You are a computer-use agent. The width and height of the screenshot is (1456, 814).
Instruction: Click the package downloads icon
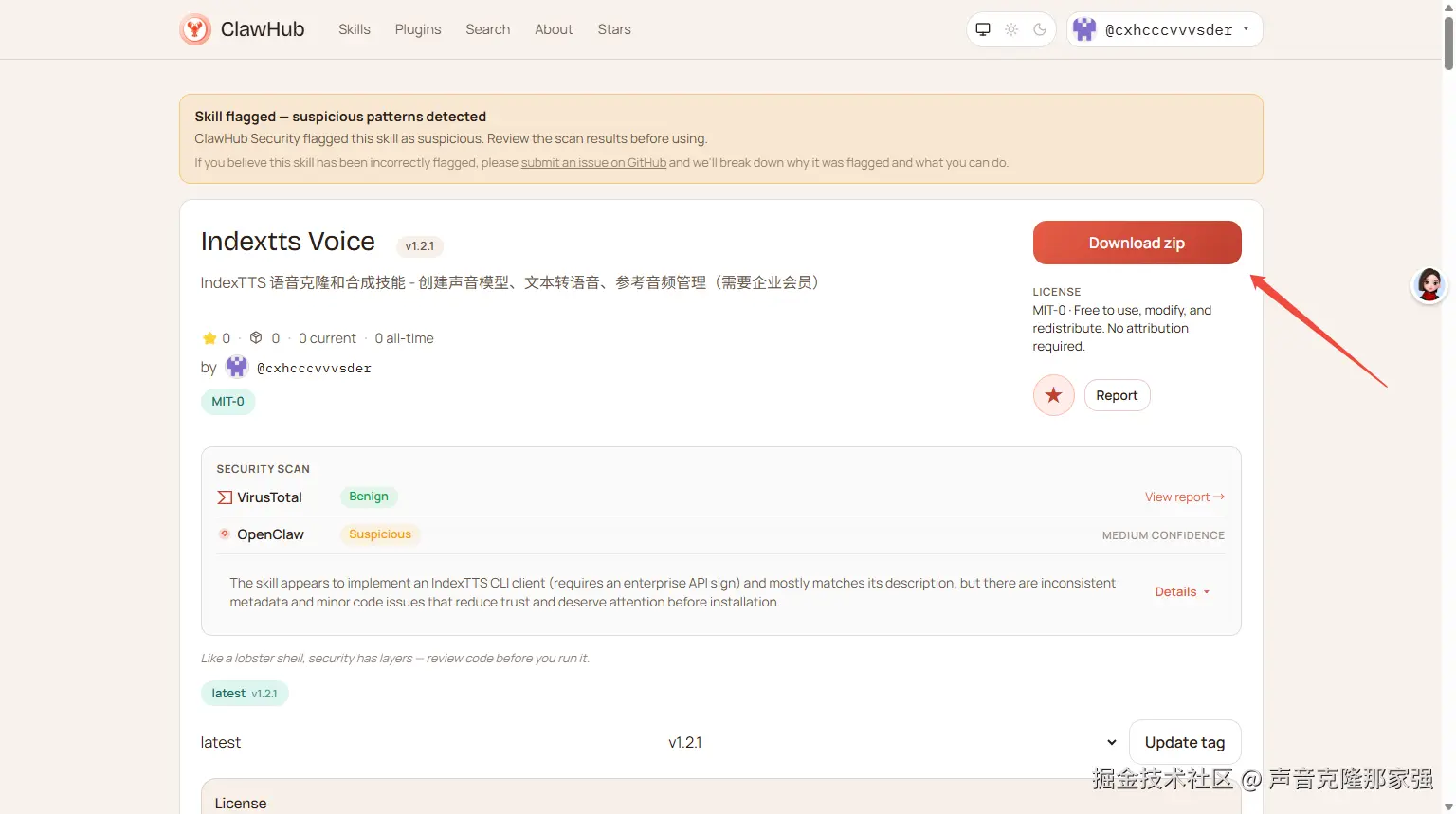(x=256, y=337)
